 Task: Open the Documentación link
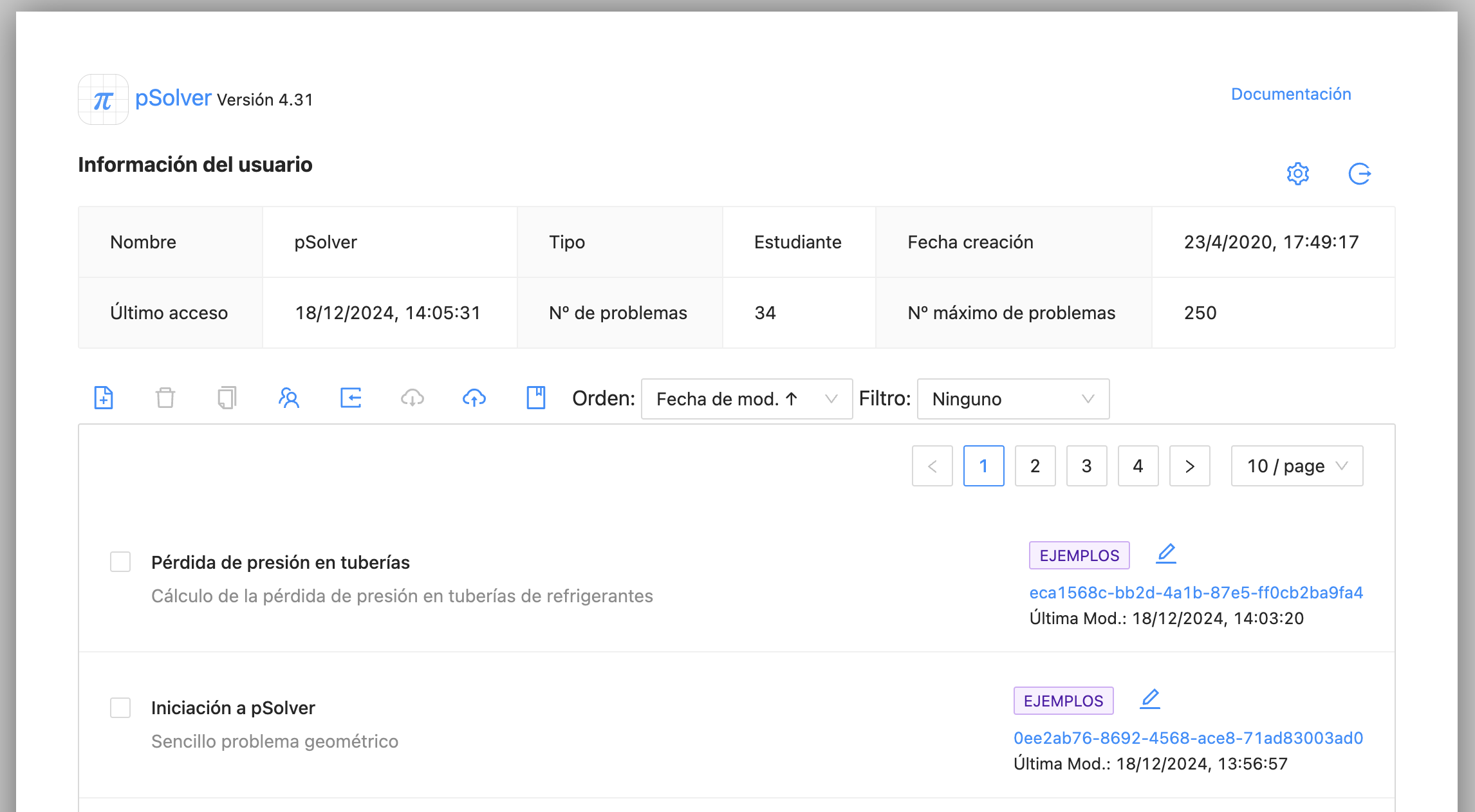pyautogui.click(x=1291, y=94)
